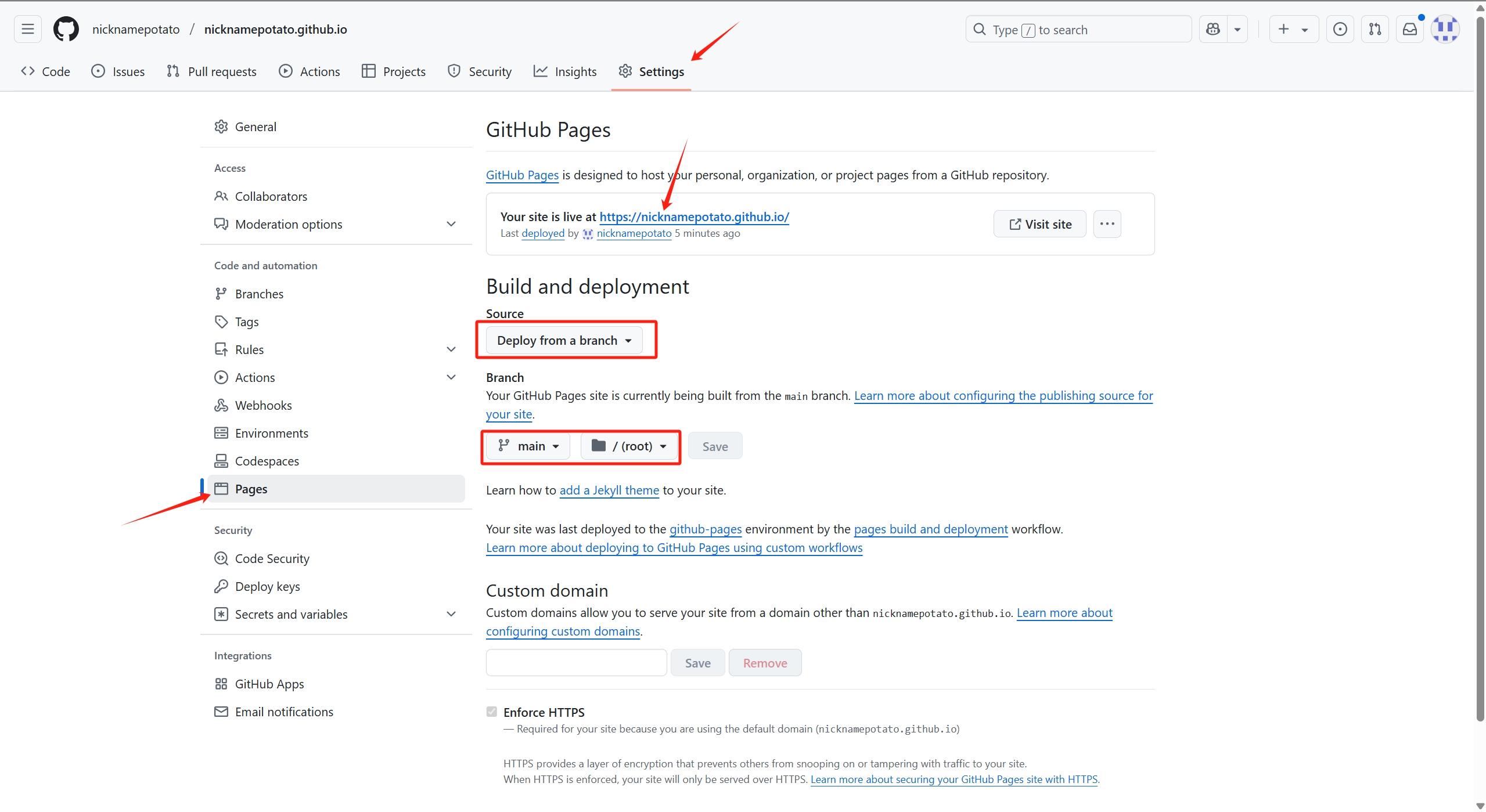Click the GitHub Octocat logo
The height and width of the screenshot is (812, 1486).
click(66, 29)
